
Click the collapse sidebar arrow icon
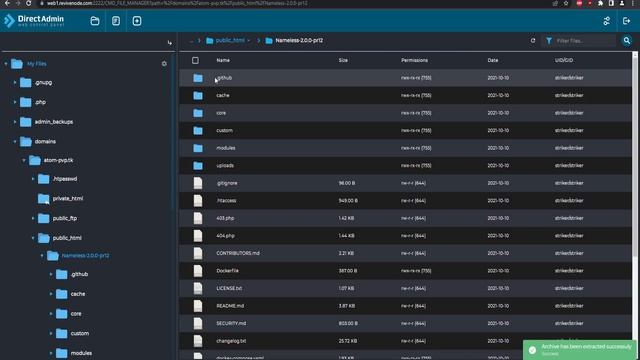[x=169, y=42]
